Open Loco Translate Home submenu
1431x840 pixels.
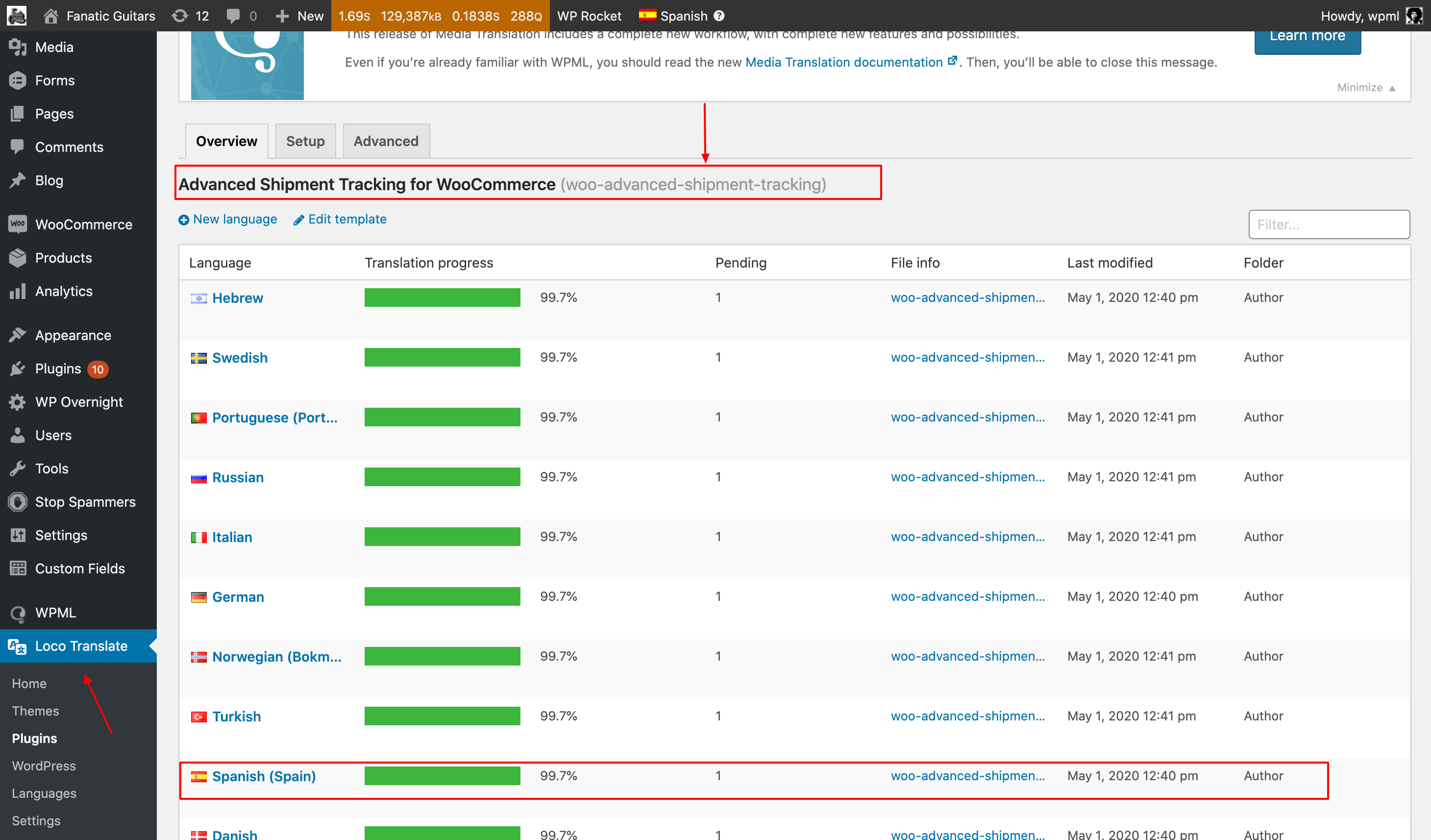[x=29, y=683]
